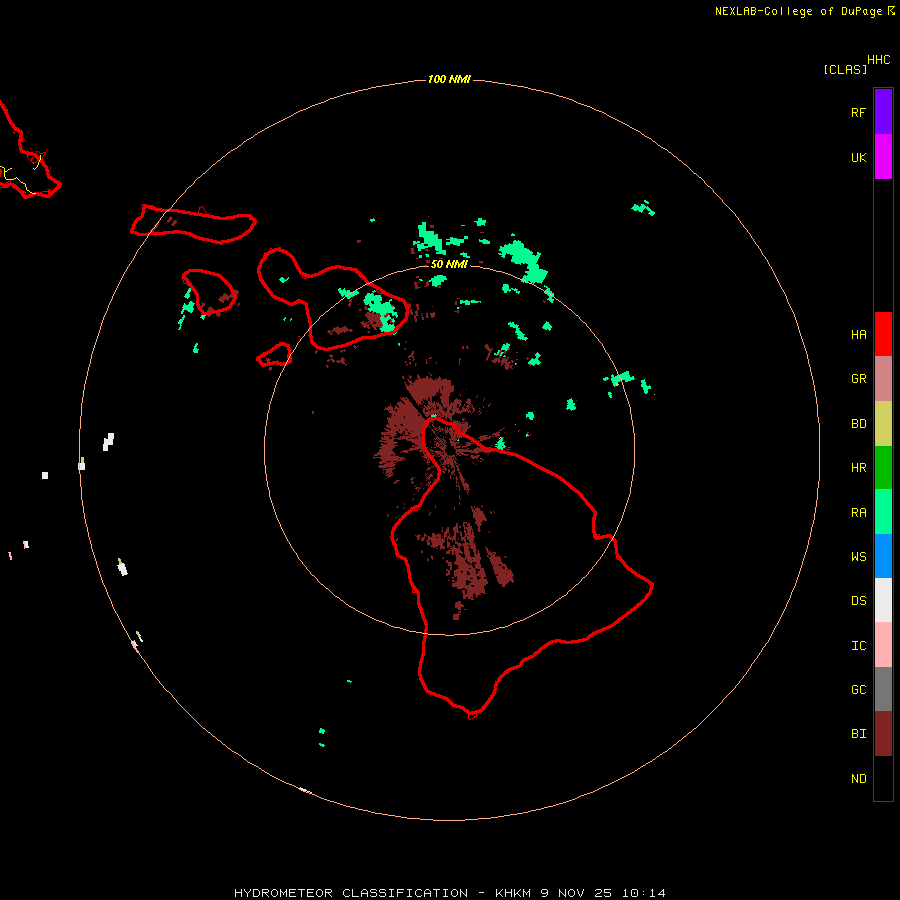This screenshot has width=900, height=900.
Task: Click the ND legend label
Action: (858, 779)
